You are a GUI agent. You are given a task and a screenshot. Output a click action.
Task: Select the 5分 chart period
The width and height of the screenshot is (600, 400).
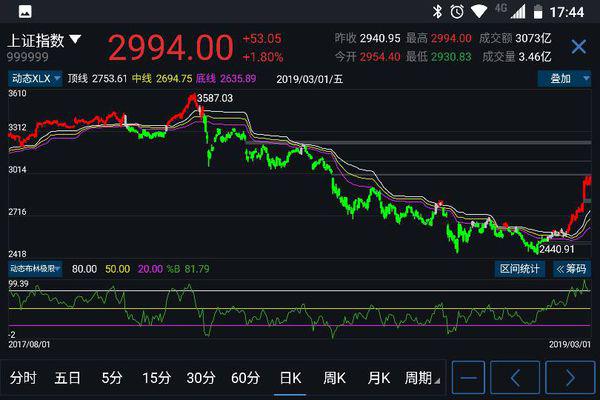coord(112,378)
